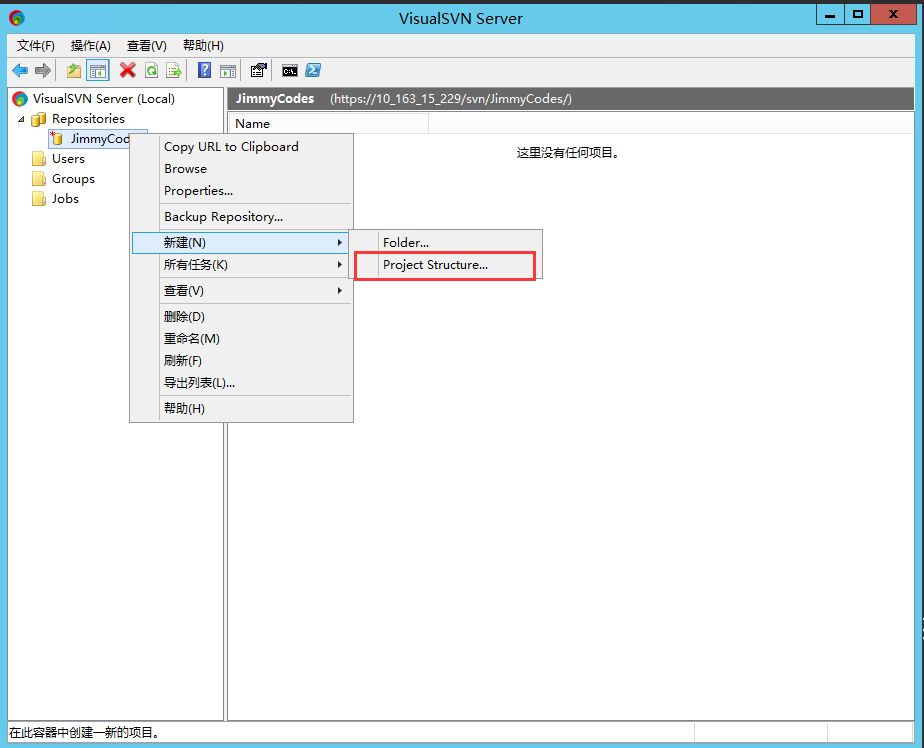
Task: Click the JimmyCodes repository icon
Action: click(57, 139)
